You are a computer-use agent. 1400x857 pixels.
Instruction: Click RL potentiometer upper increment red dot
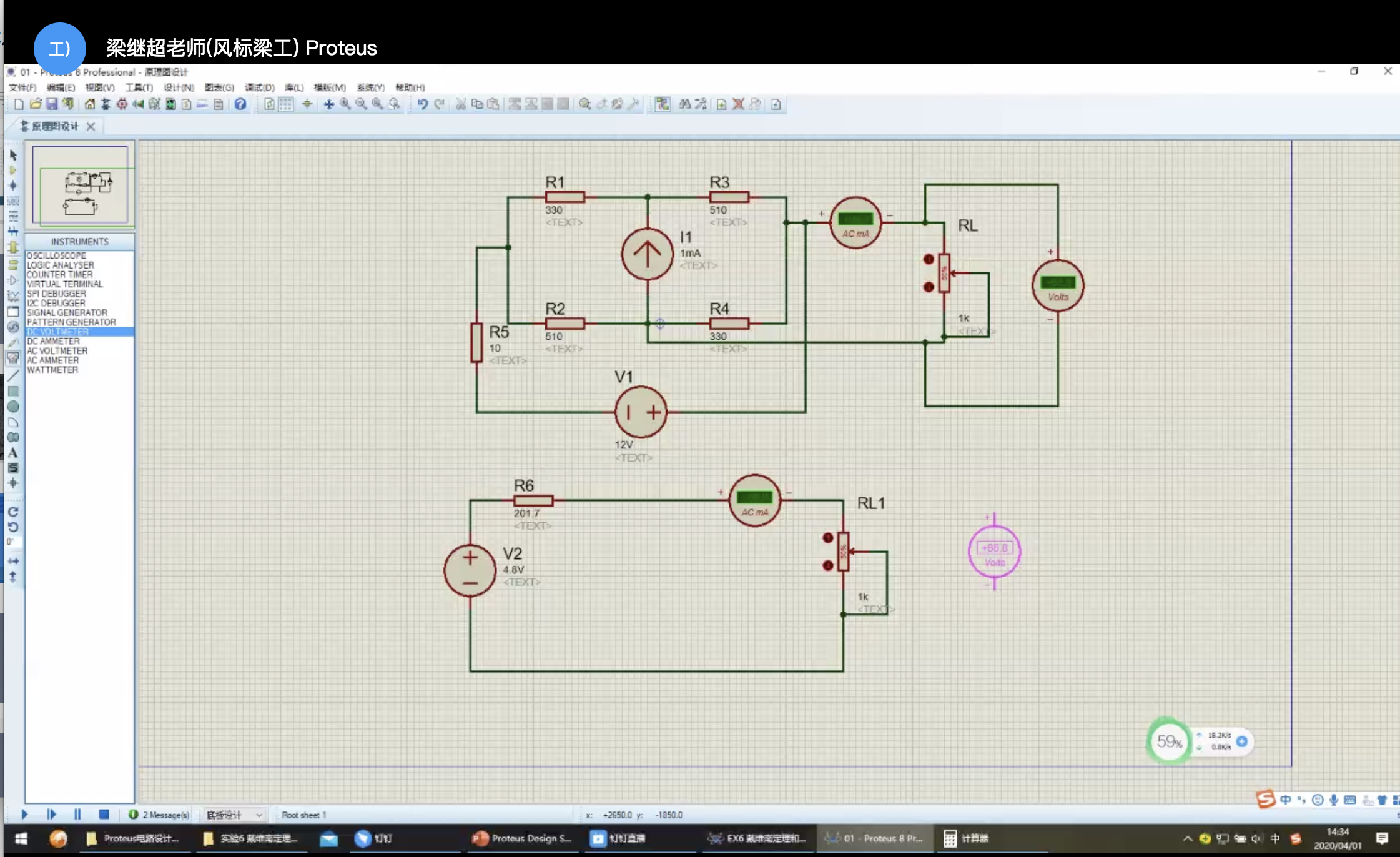(x=929, y=259)
